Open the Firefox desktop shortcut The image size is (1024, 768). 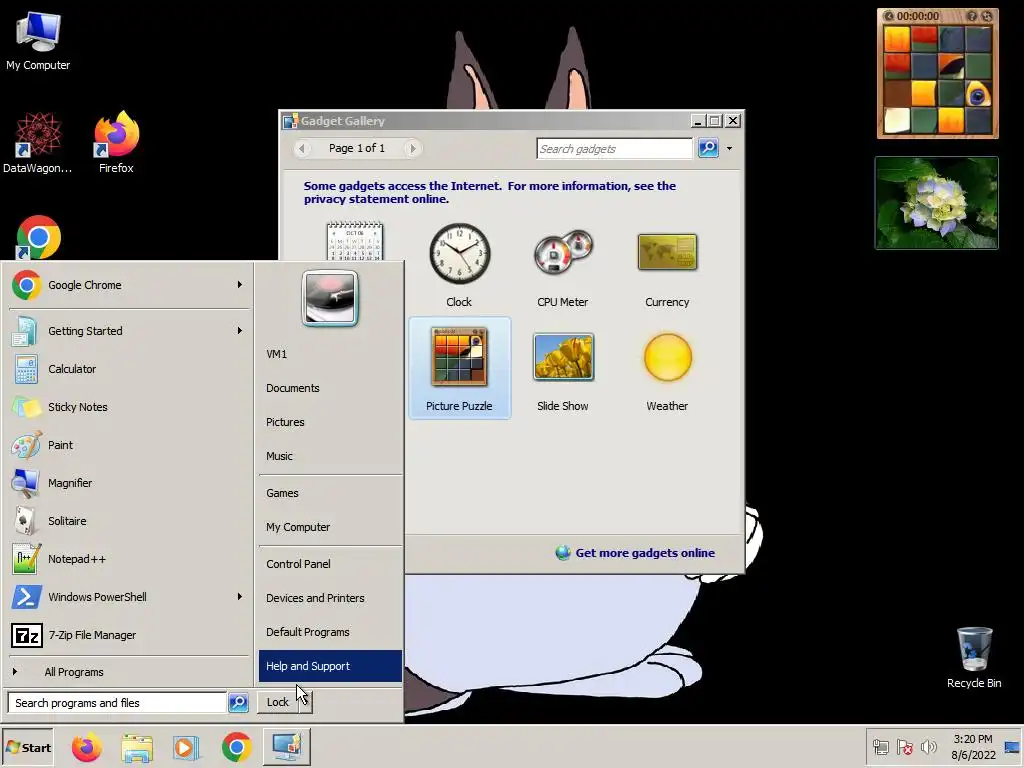pyautogui.click(x=116, y=142)
